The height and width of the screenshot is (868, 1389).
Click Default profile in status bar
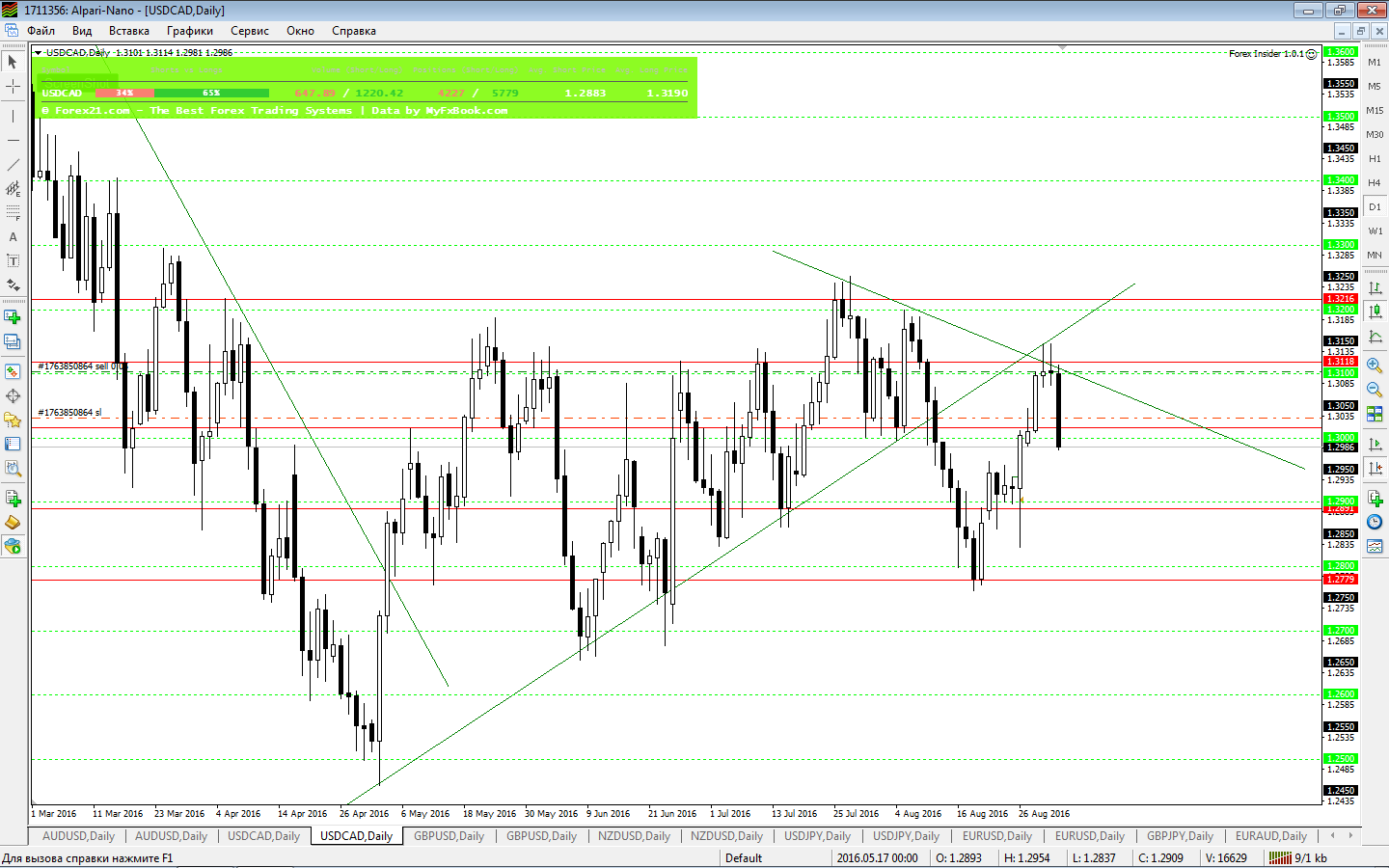tap(744, 858)
